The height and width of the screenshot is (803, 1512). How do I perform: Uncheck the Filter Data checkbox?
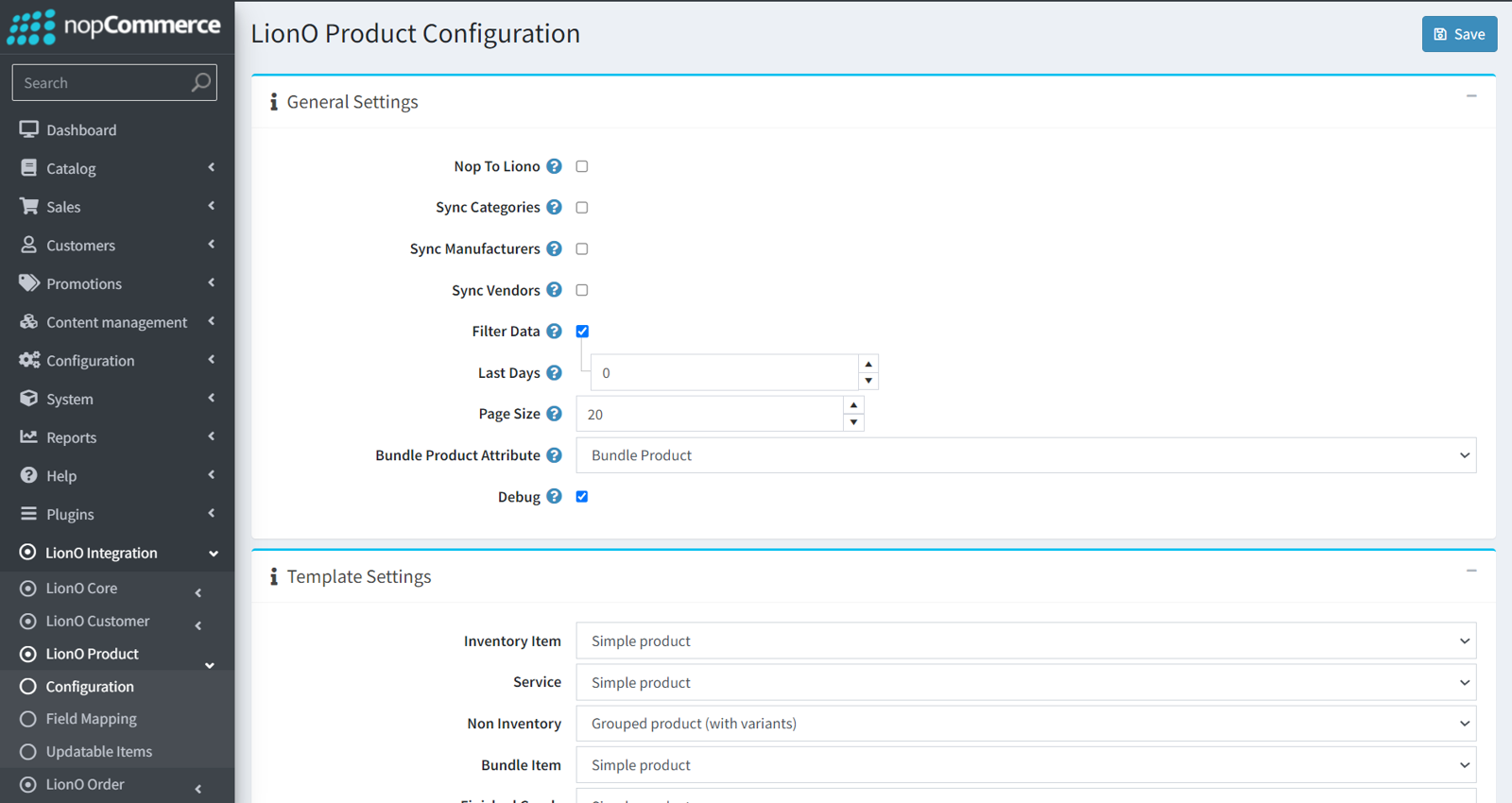click(582, 331)
